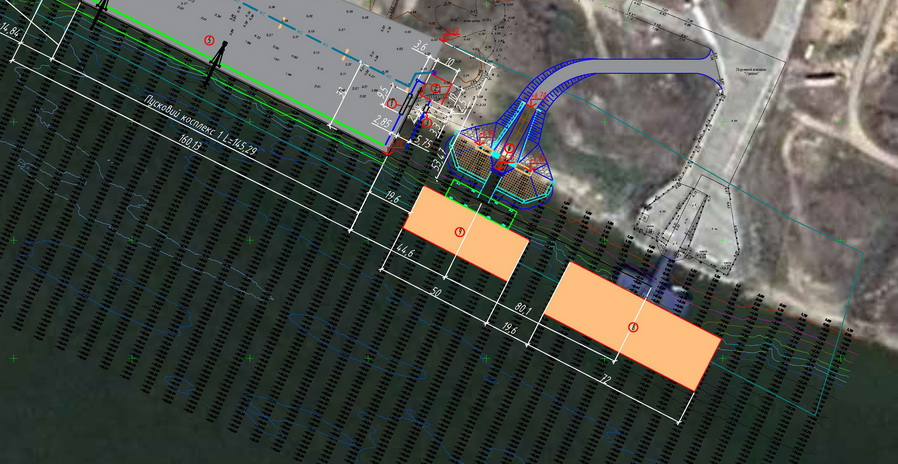Click the 19,6 dimension next to 160,13
The image size is (898, 464).
tap(392, 199)
